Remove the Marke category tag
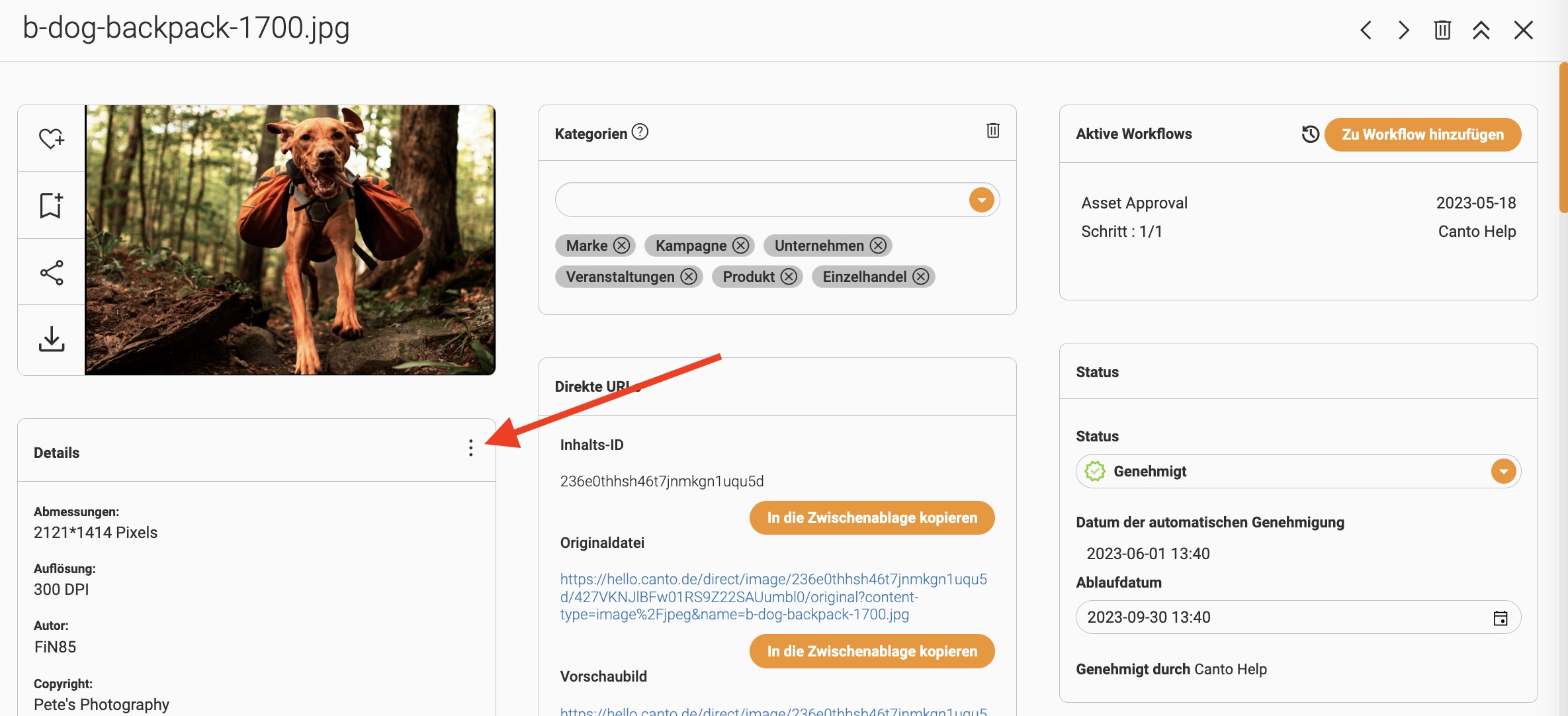This screenshot has width=1568, height=716. (x=621, y=246)
